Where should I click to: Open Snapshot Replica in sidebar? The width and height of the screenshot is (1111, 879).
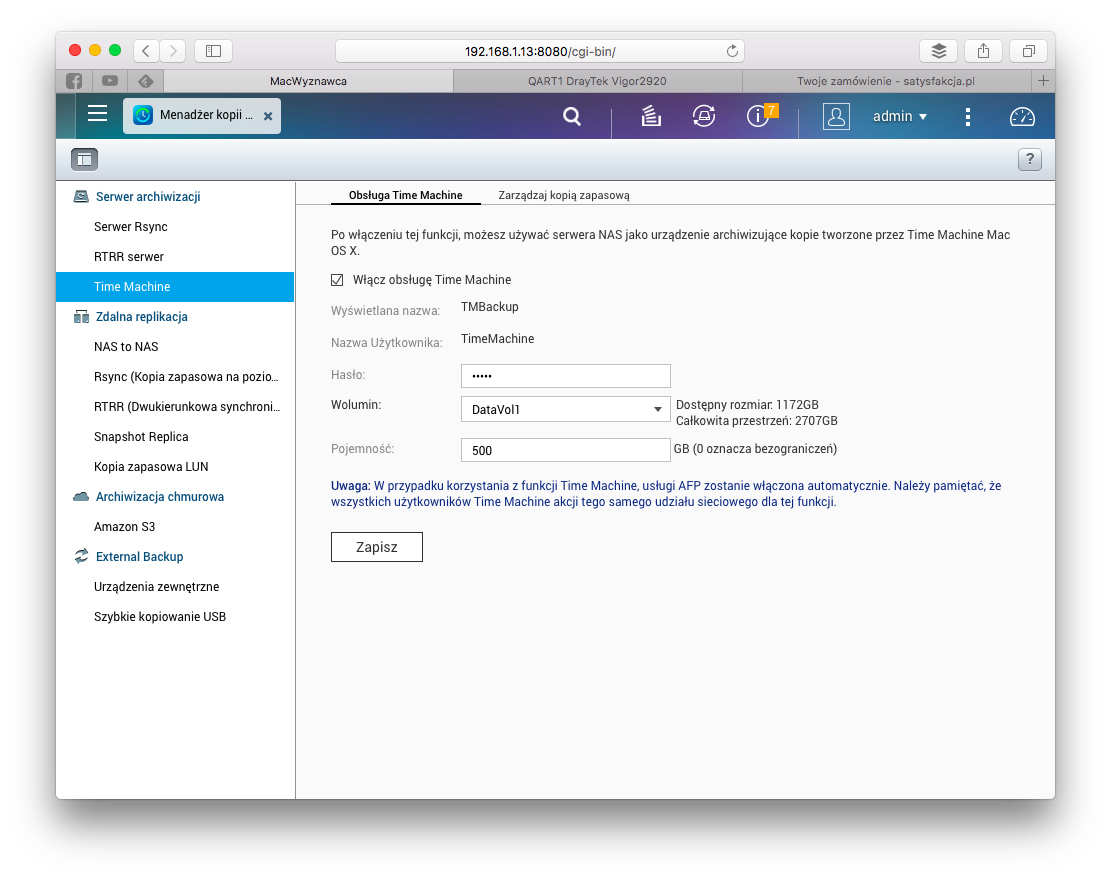[x=175, y=436]
